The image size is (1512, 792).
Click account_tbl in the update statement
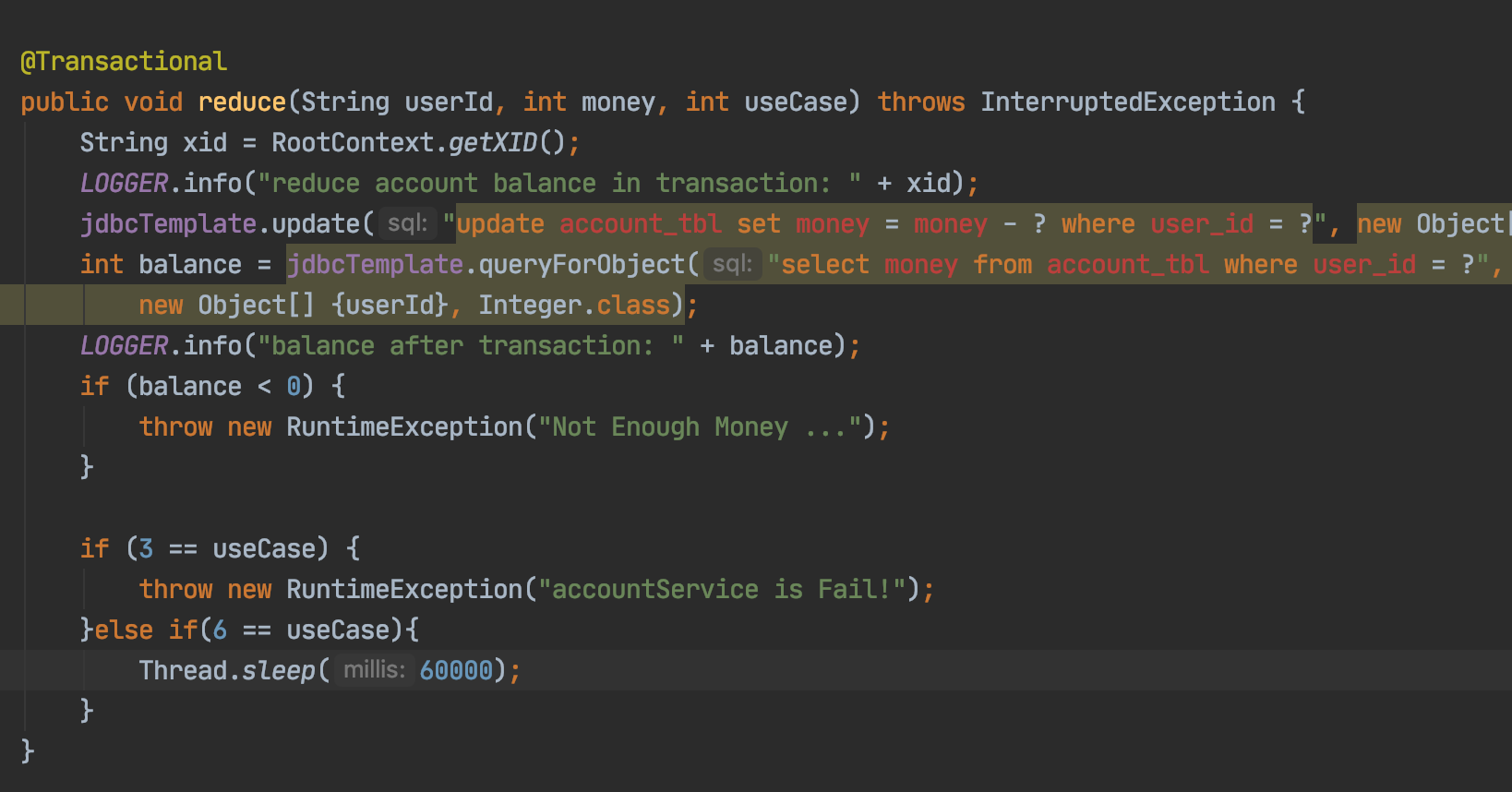641,224
